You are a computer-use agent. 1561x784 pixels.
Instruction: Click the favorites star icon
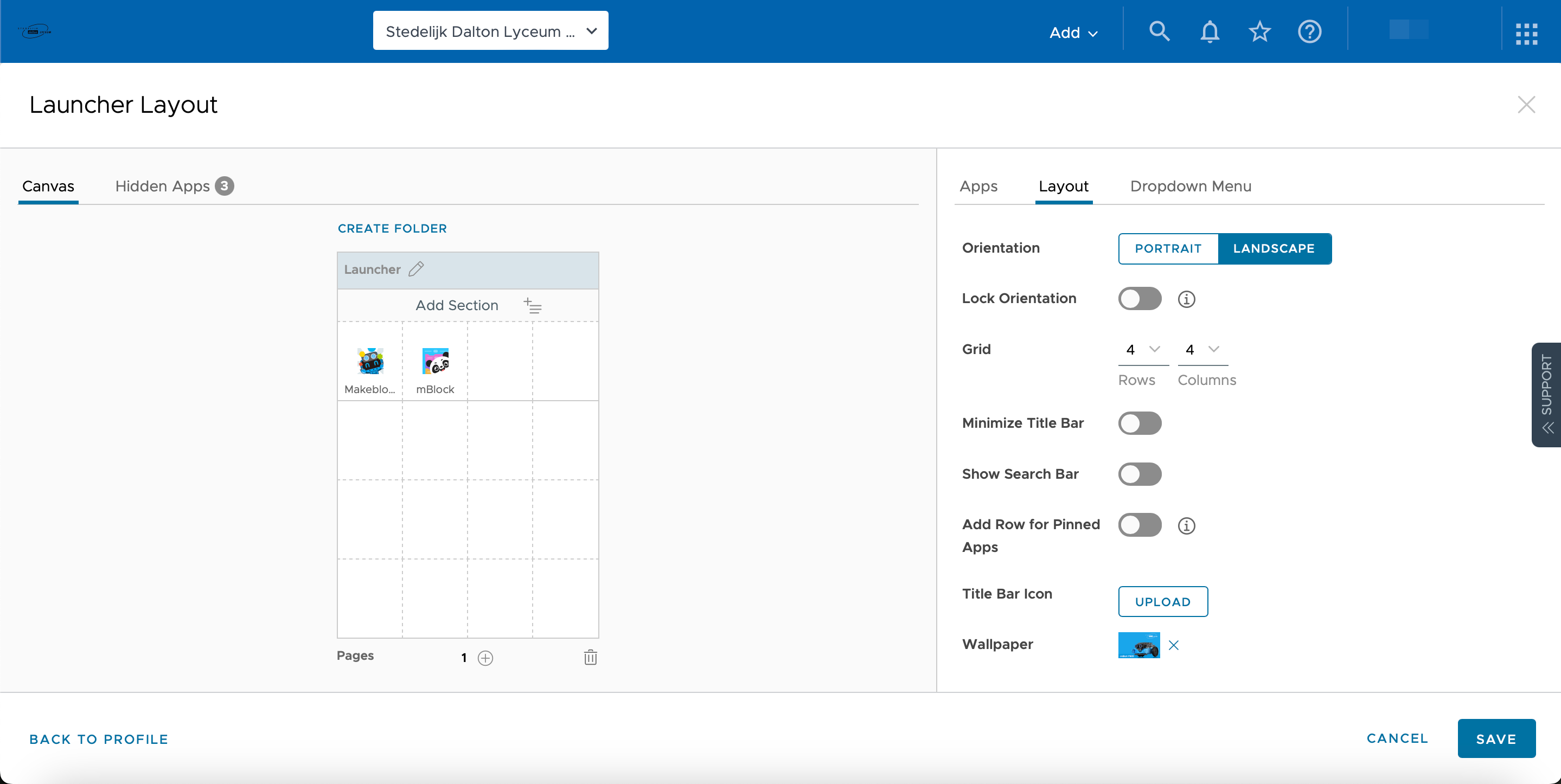[x=1259, y=31]
